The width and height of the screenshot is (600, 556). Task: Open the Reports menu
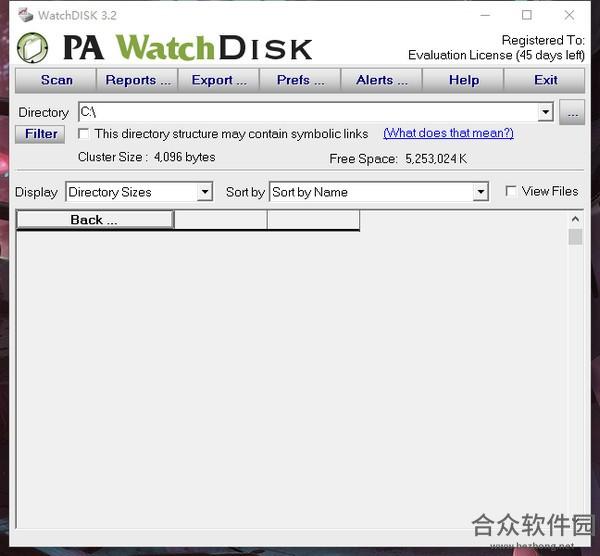pyautogui.click(x=137, y=80)
